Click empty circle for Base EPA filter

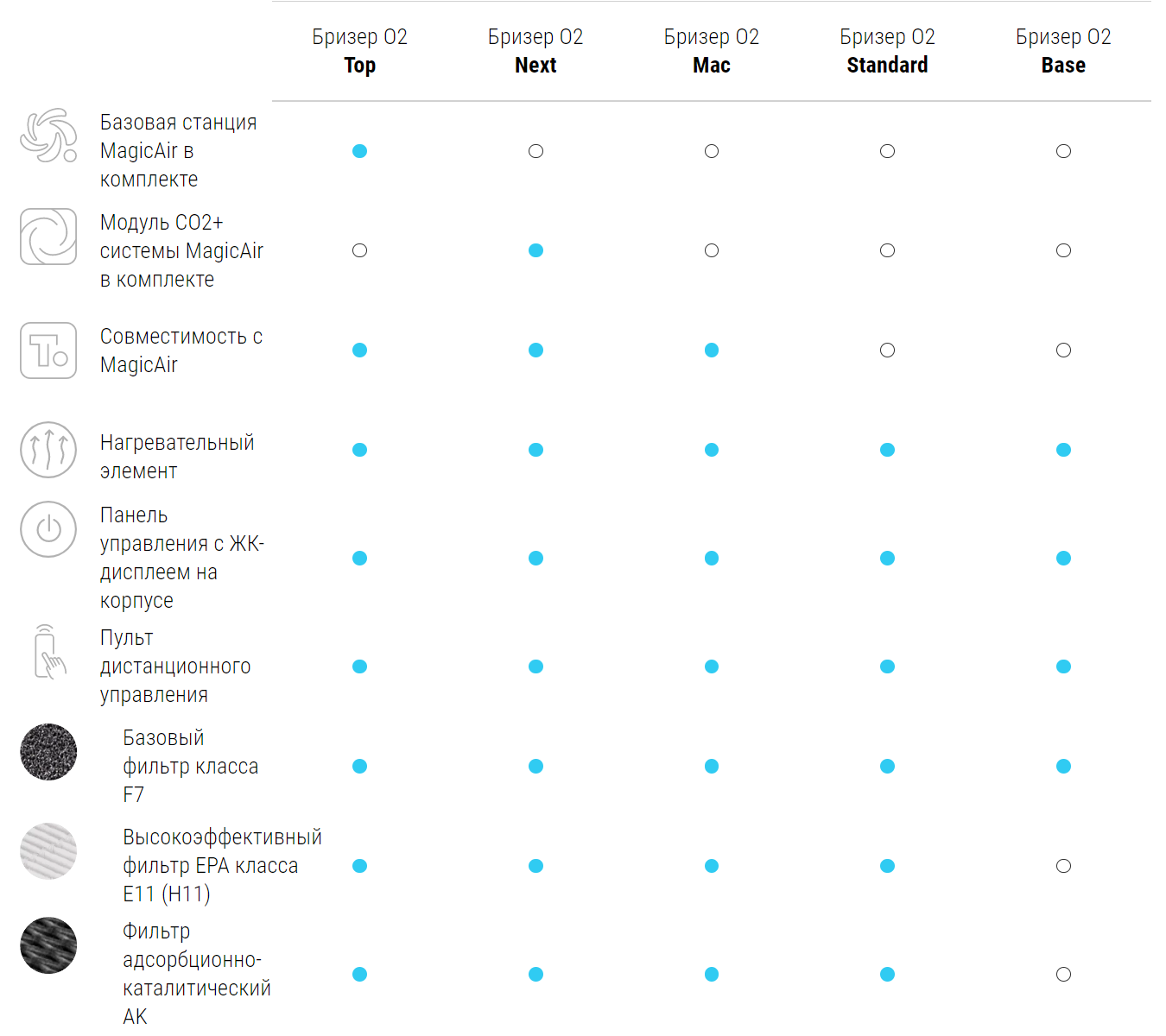point(1063,866)
